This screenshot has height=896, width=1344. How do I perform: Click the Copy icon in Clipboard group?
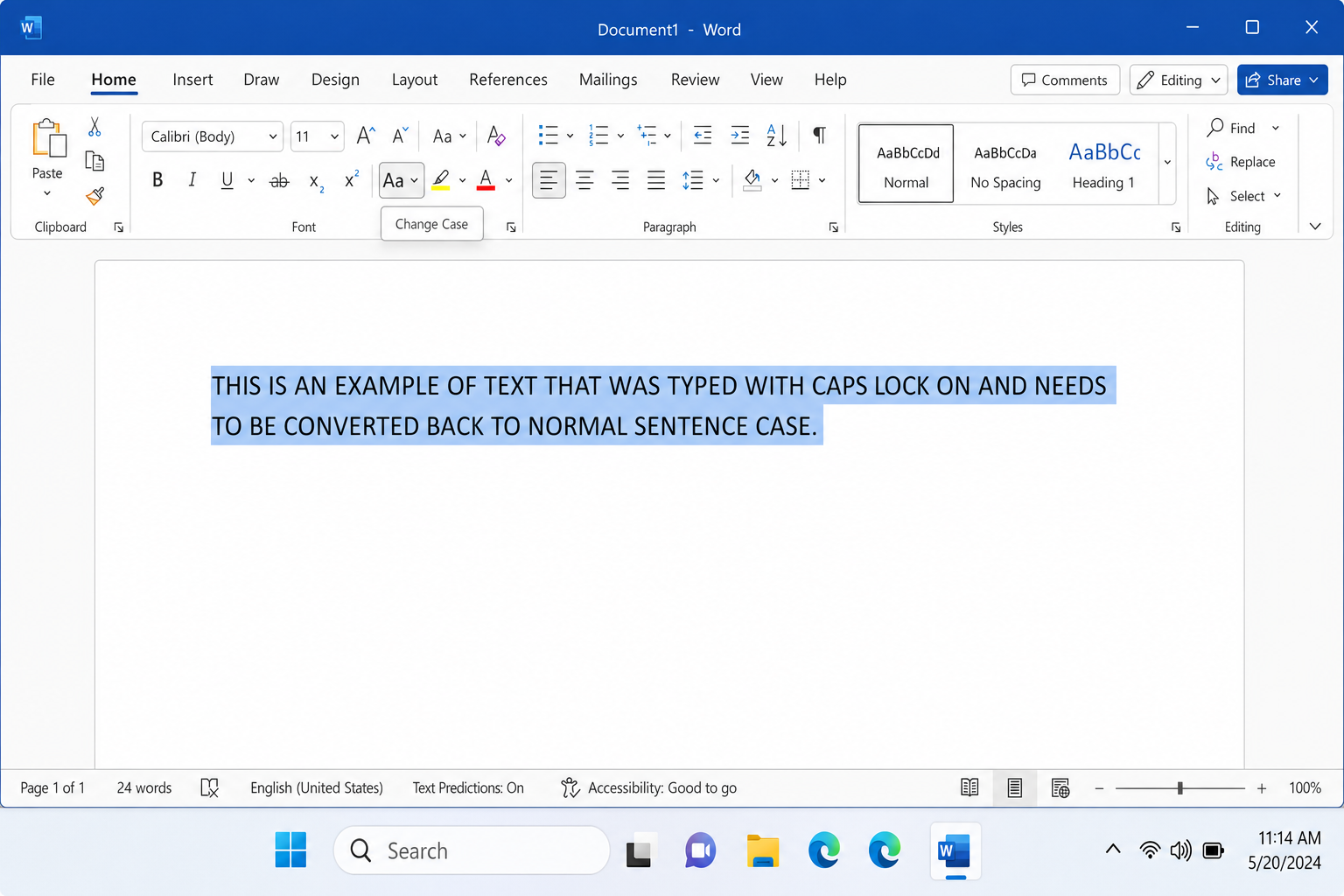tap(94, 161)
